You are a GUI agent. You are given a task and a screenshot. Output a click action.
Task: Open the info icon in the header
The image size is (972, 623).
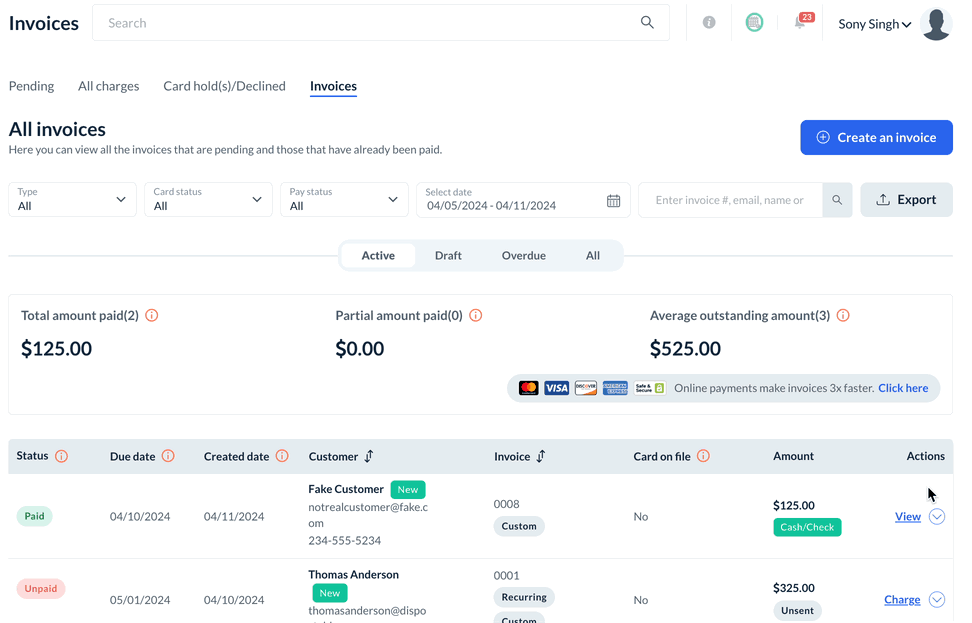(709, 22)
